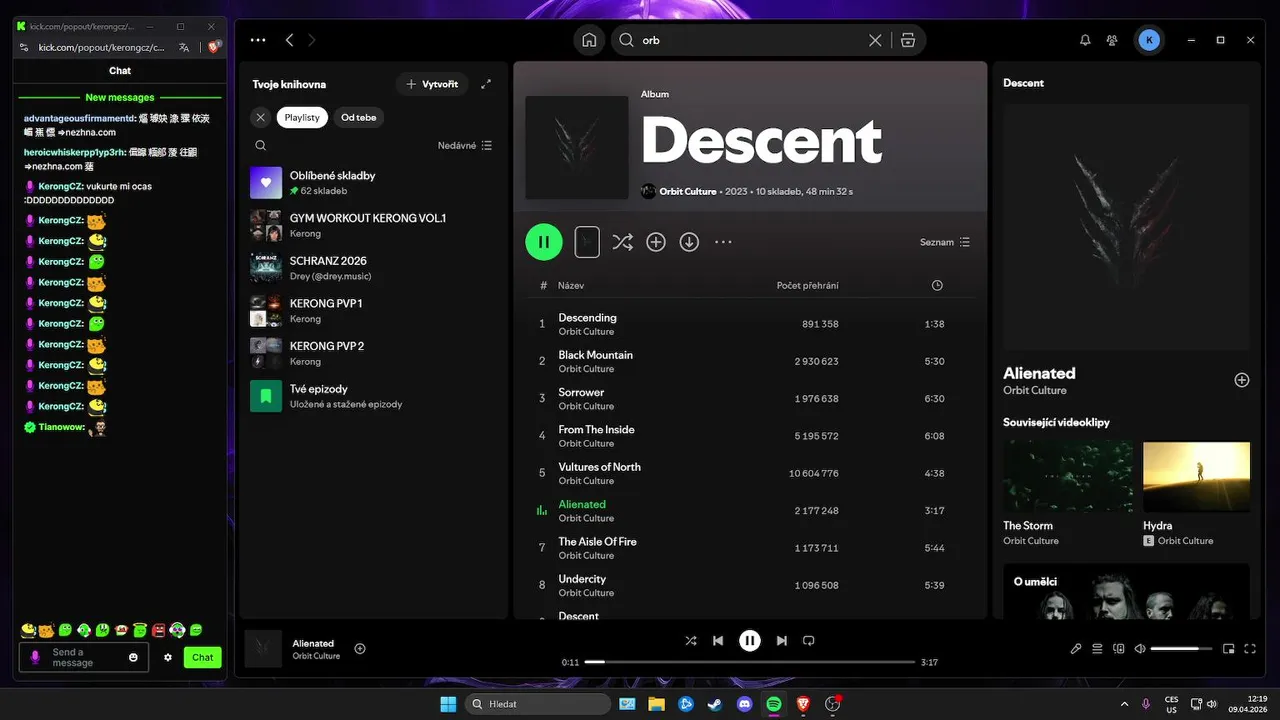Toggle repeat mode

click(x=810, y=640)
